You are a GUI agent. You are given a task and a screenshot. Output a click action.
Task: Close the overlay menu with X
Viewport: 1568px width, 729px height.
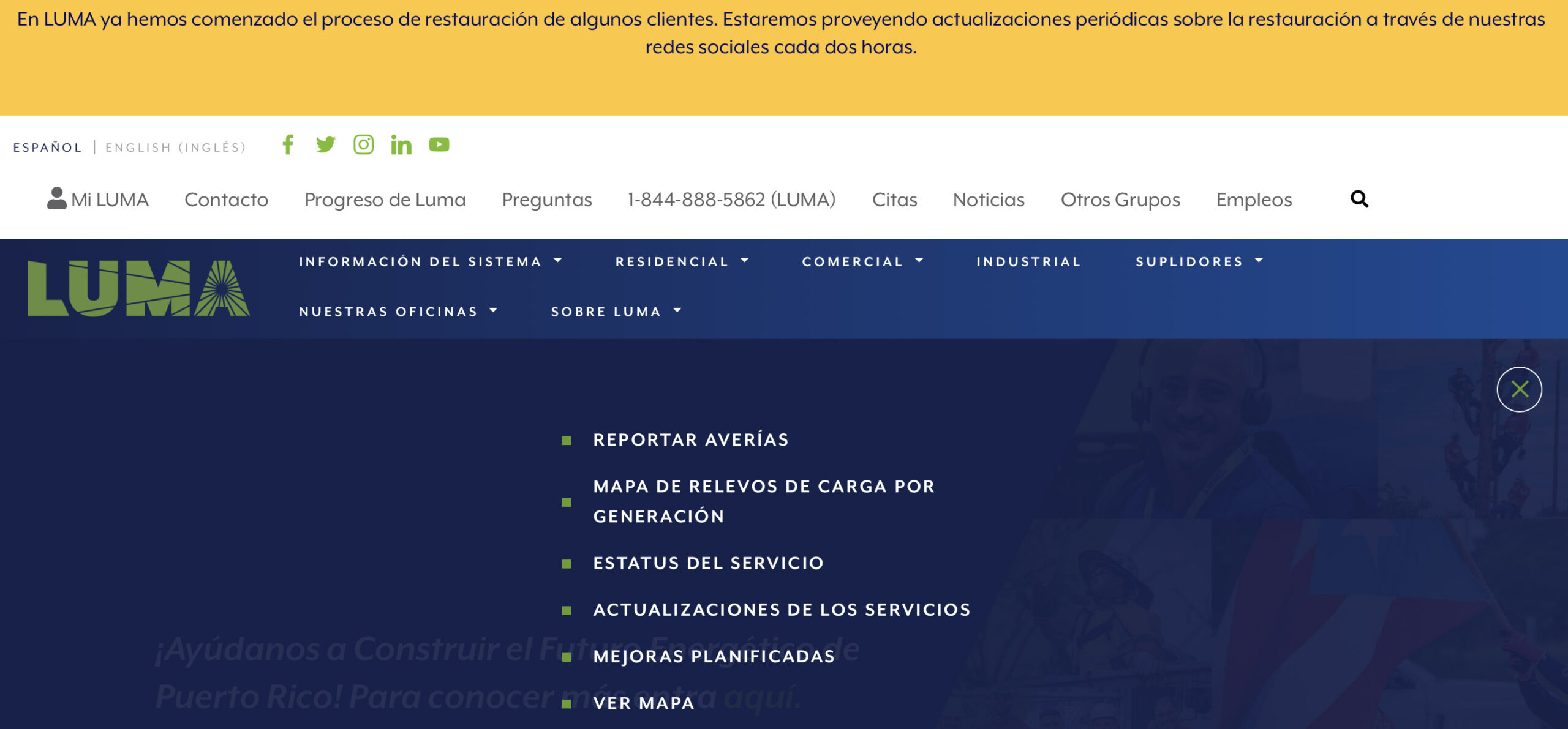(1519, 389)
